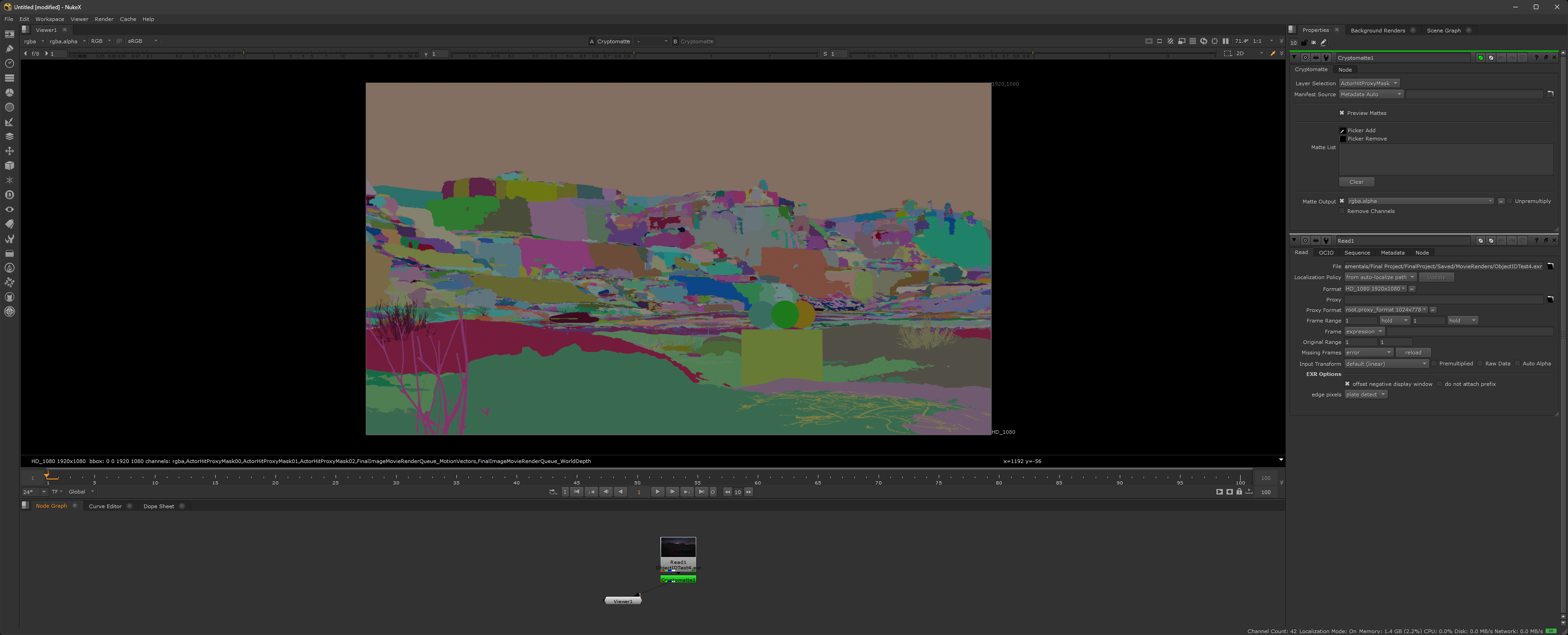Open the Merge nodes layers icon

click(x=9, y=136)
